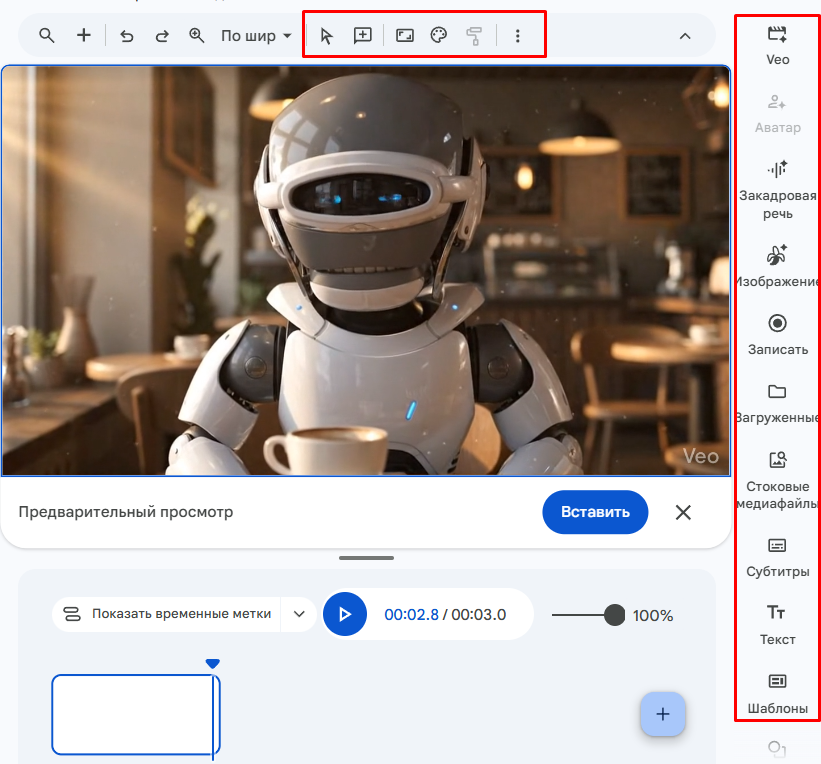Open the add comment tool
The width and height of the screenshot is (821, 764).
tap(362, 35)
